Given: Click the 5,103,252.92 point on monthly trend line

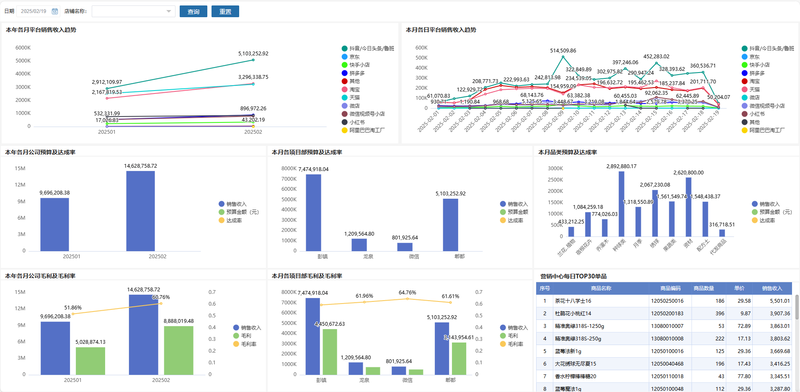Looking at the screenshot, I should click(253, 60).
